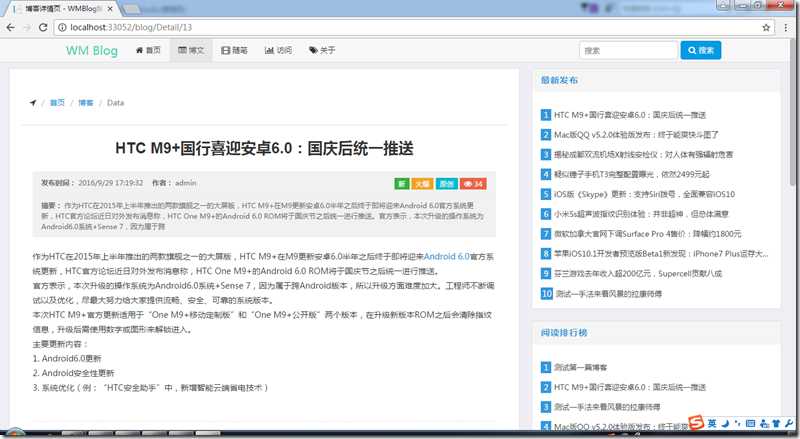
Task: Open latest post 6 about 5s fingerprint
Action: pyautogui.click(x=641, y=214)
